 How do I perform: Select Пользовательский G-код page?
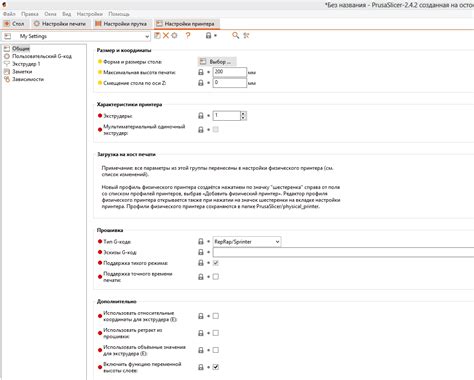coord(42,56)
